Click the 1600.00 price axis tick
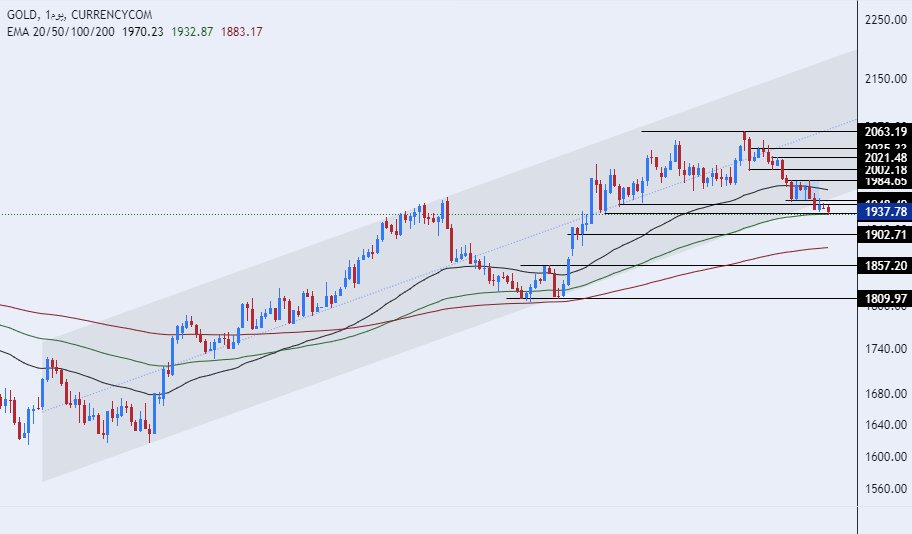 [x=887, y=457]
